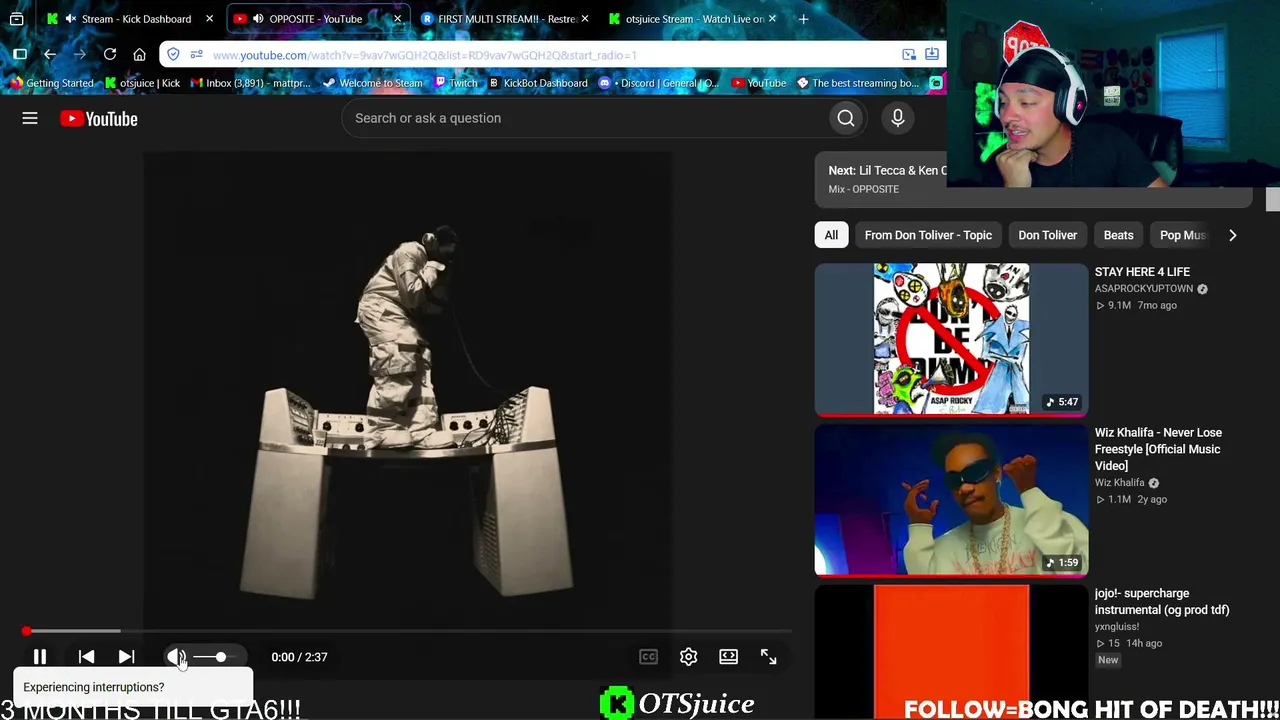Open the 'Welcome to Steam' bookmark
1280x720 pixels.
[x=372, y=83]
